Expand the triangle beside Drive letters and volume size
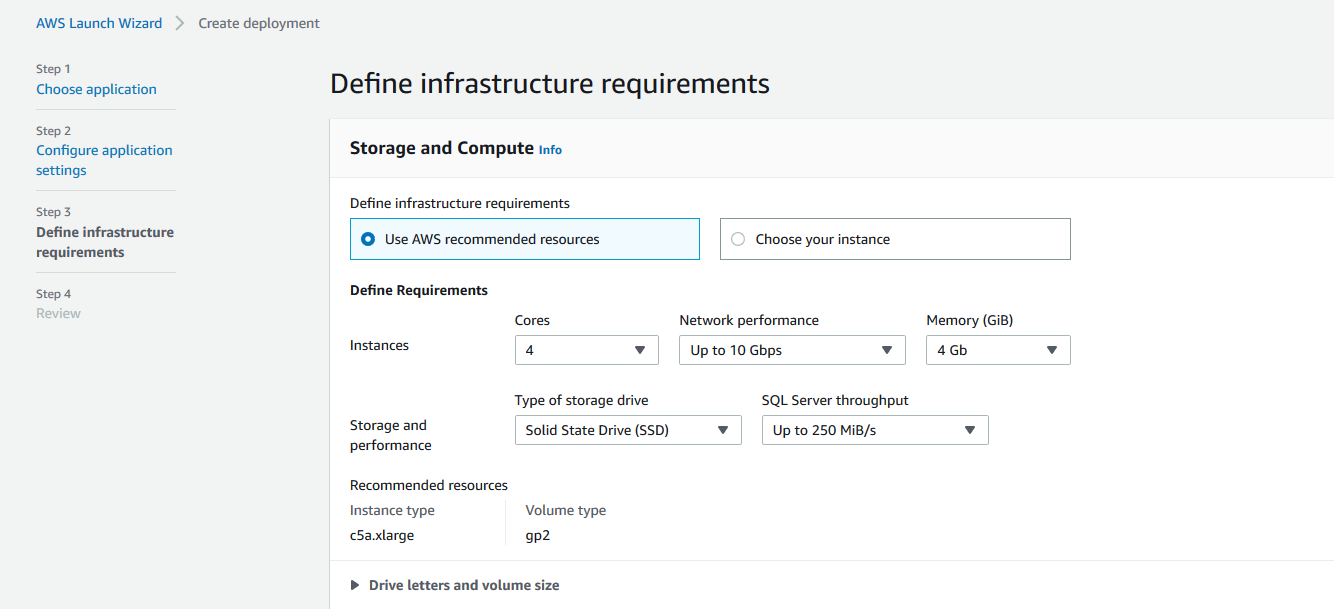 pos(355,585)
